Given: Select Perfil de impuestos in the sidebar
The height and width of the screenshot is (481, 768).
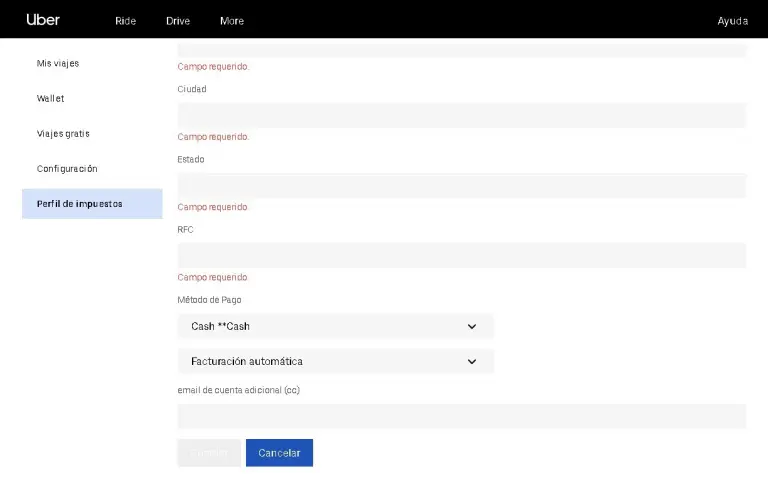Looking at the screenshot, I should click(x=80, y=204).
